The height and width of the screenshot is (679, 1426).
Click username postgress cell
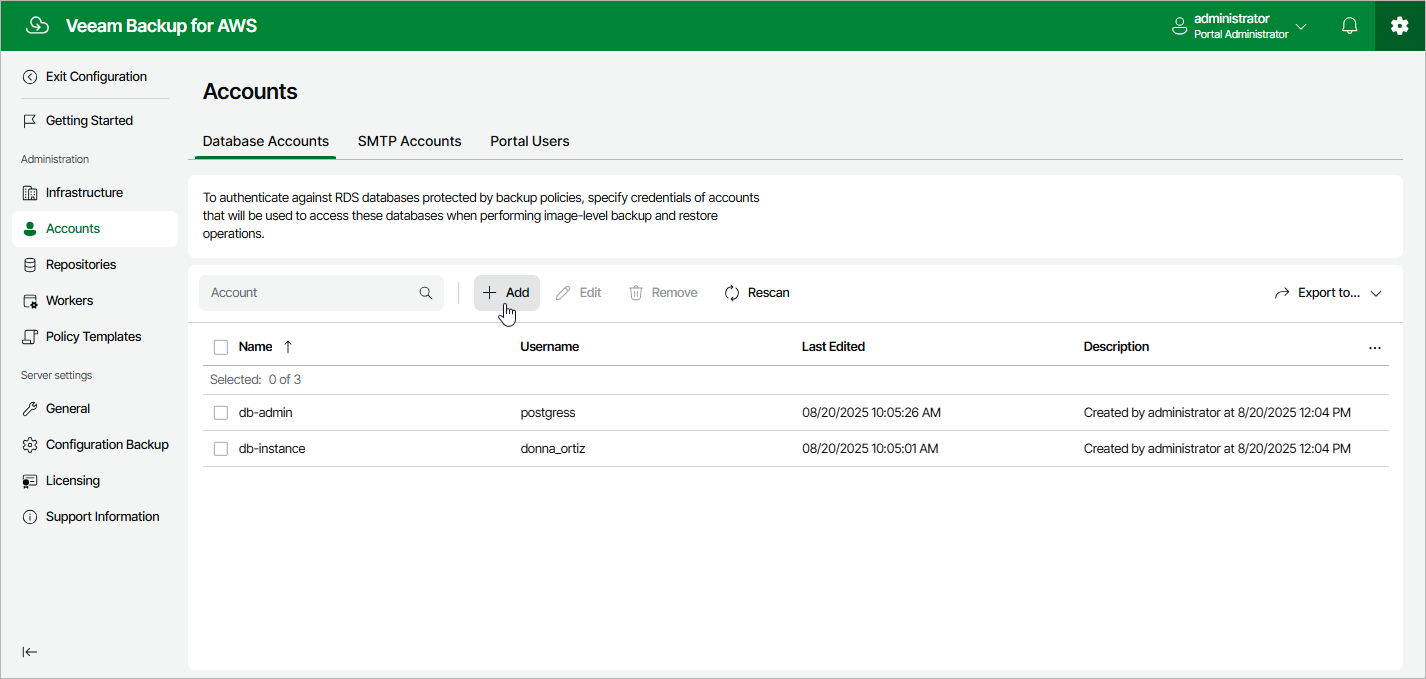[548, 413]
